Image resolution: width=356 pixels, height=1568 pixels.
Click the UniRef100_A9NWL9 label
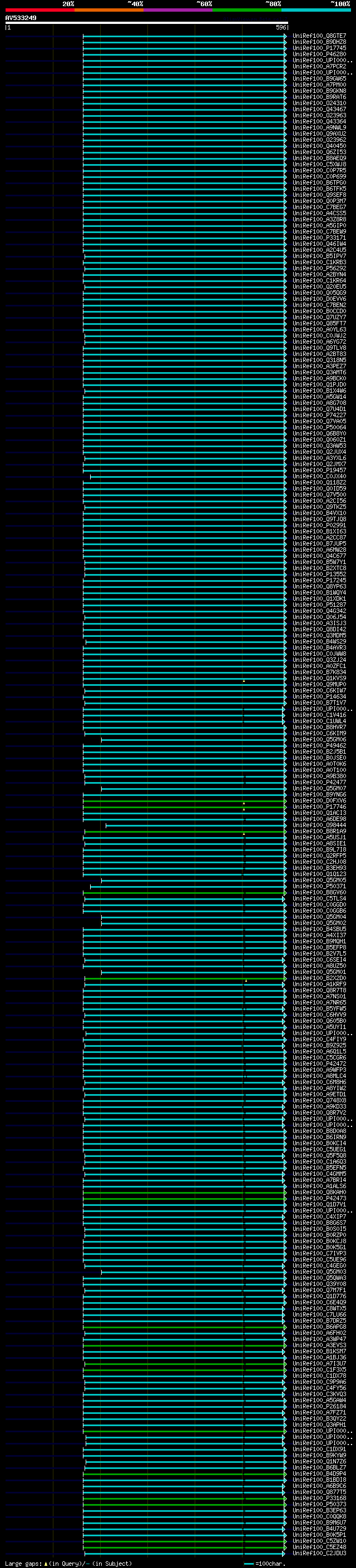pos(319,128)
